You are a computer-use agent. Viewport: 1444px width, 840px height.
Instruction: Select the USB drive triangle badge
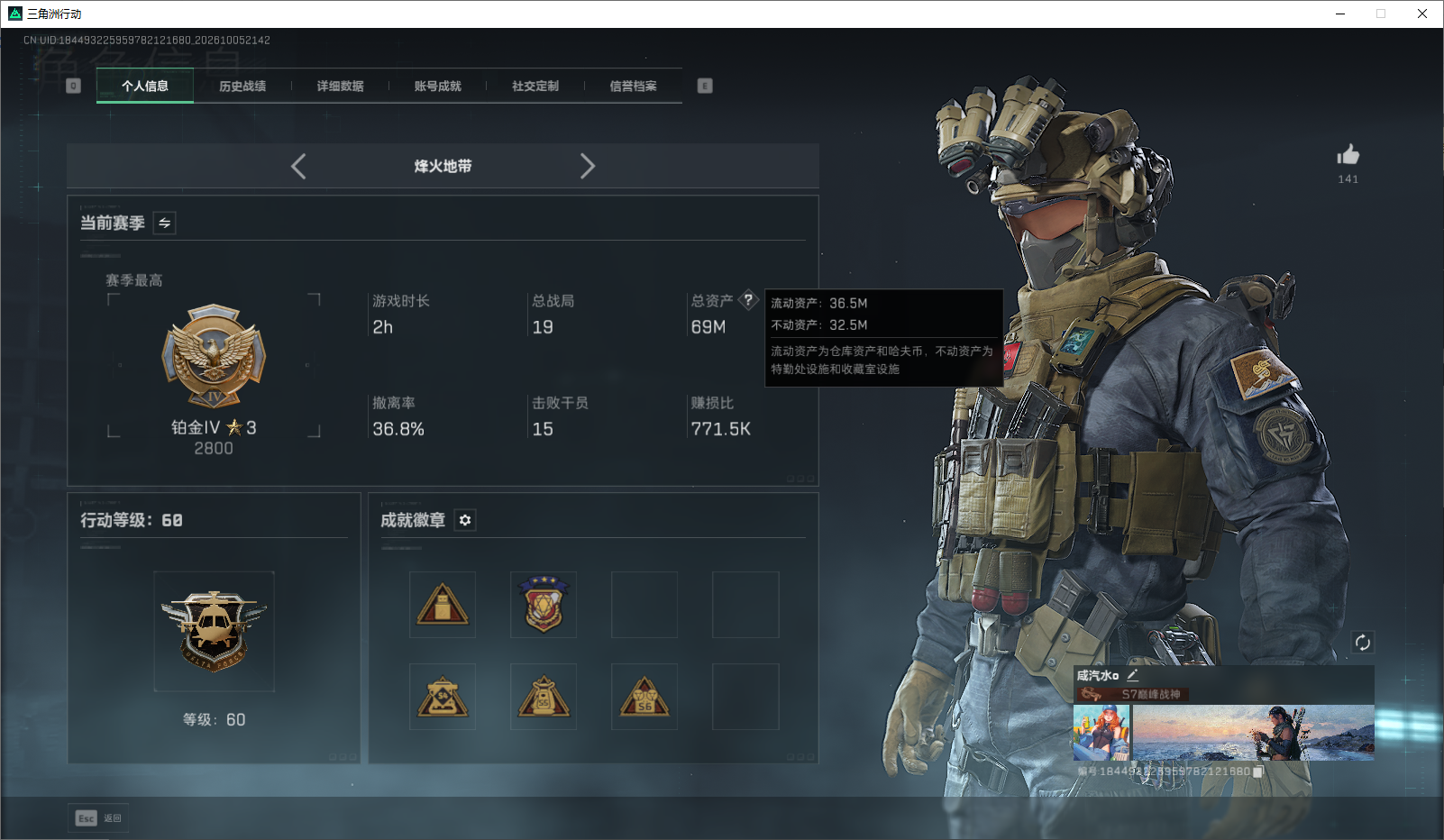443,605
